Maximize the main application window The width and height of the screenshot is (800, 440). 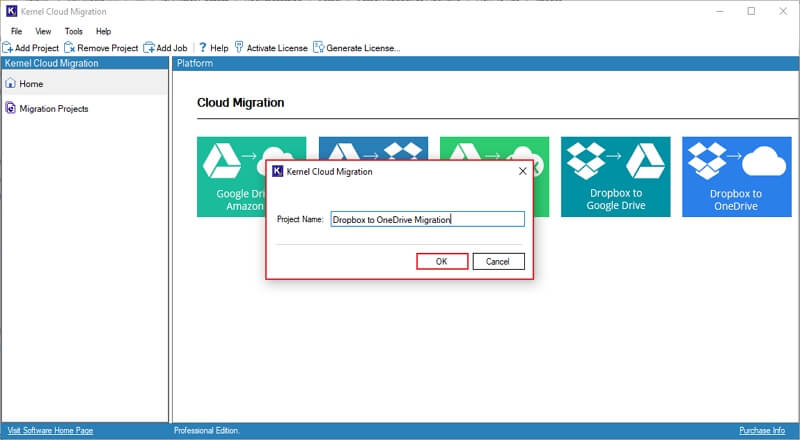click(752, 11)
